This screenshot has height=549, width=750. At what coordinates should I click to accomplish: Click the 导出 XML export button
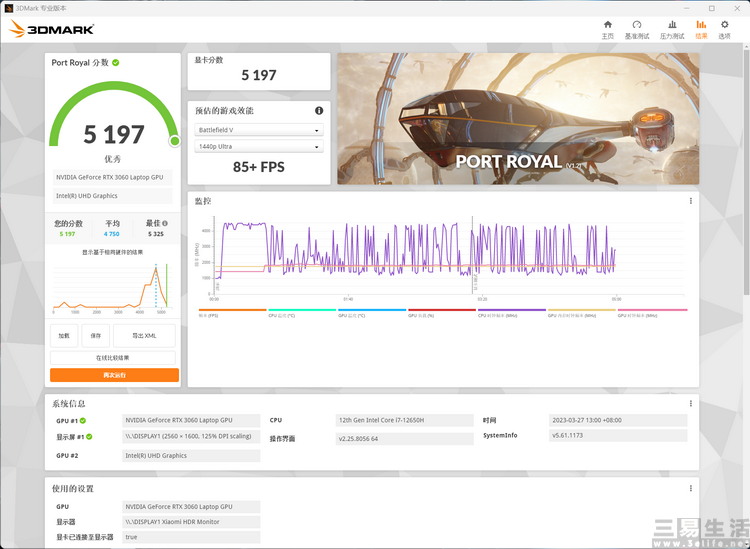(x=144, y=336)
